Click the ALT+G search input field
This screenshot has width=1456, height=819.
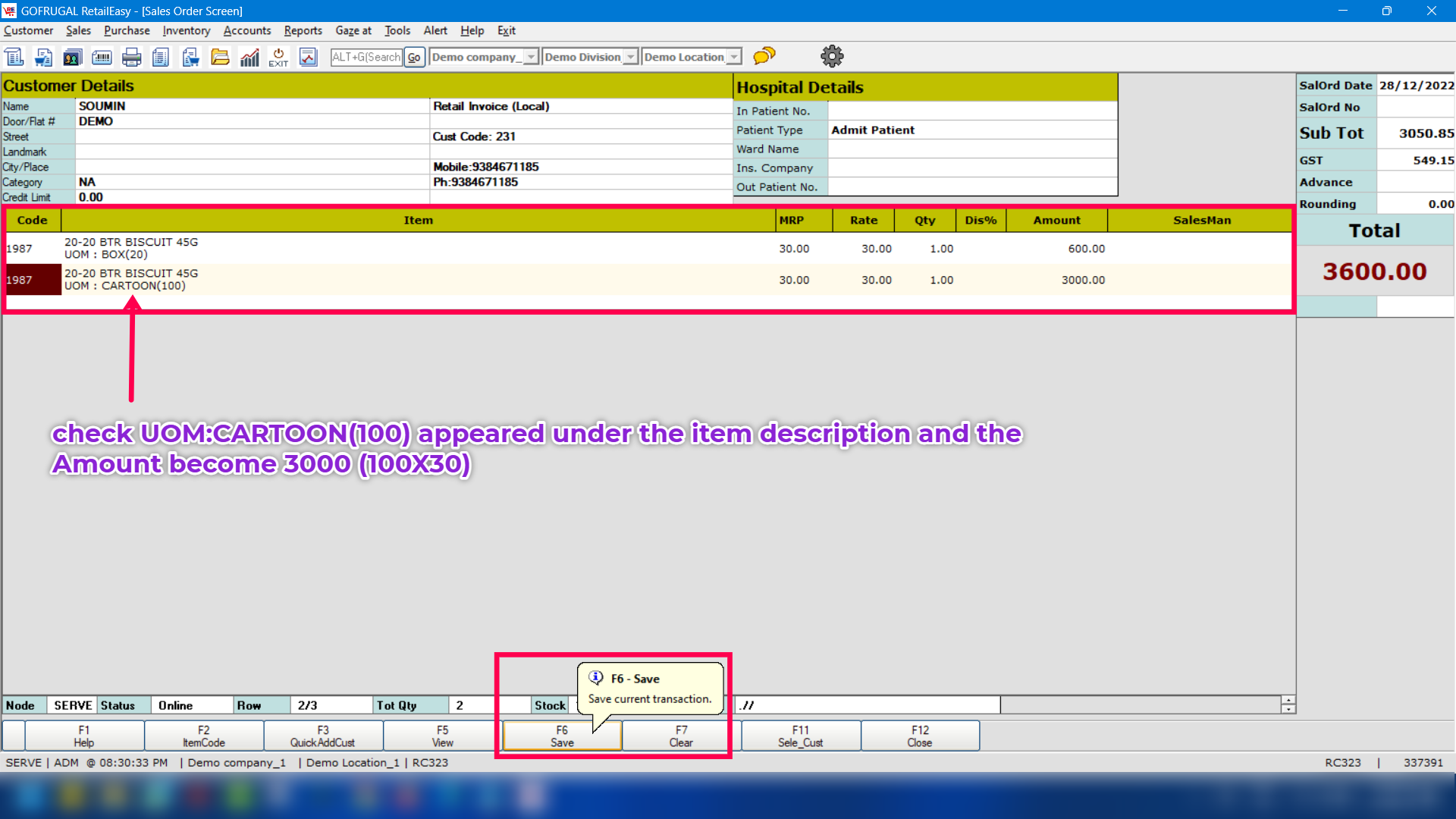[x=366, y=57]
